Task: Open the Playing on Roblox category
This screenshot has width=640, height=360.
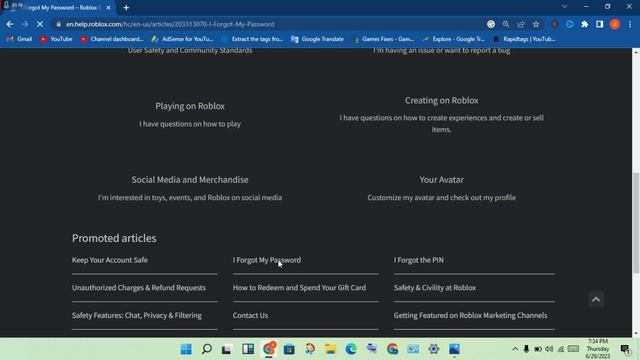Action: tap(190, 106)
